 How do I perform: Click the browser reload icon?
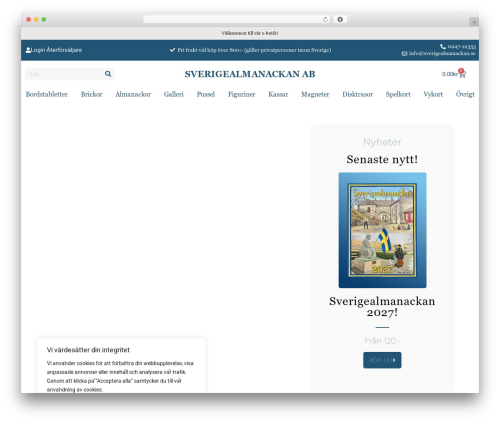pos(325,19)
